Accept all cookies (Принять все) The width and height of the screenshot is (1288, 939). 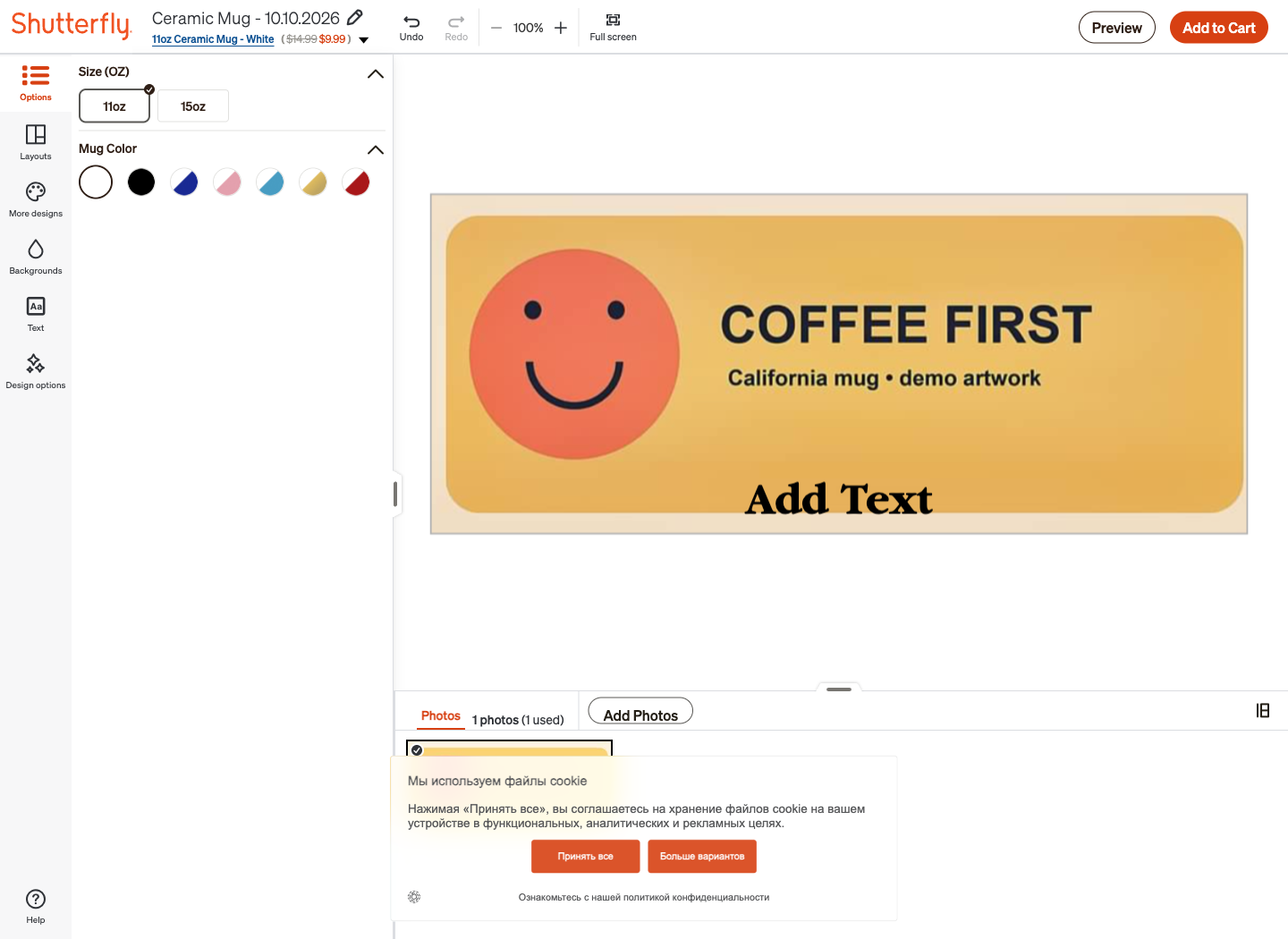(586, 856)
